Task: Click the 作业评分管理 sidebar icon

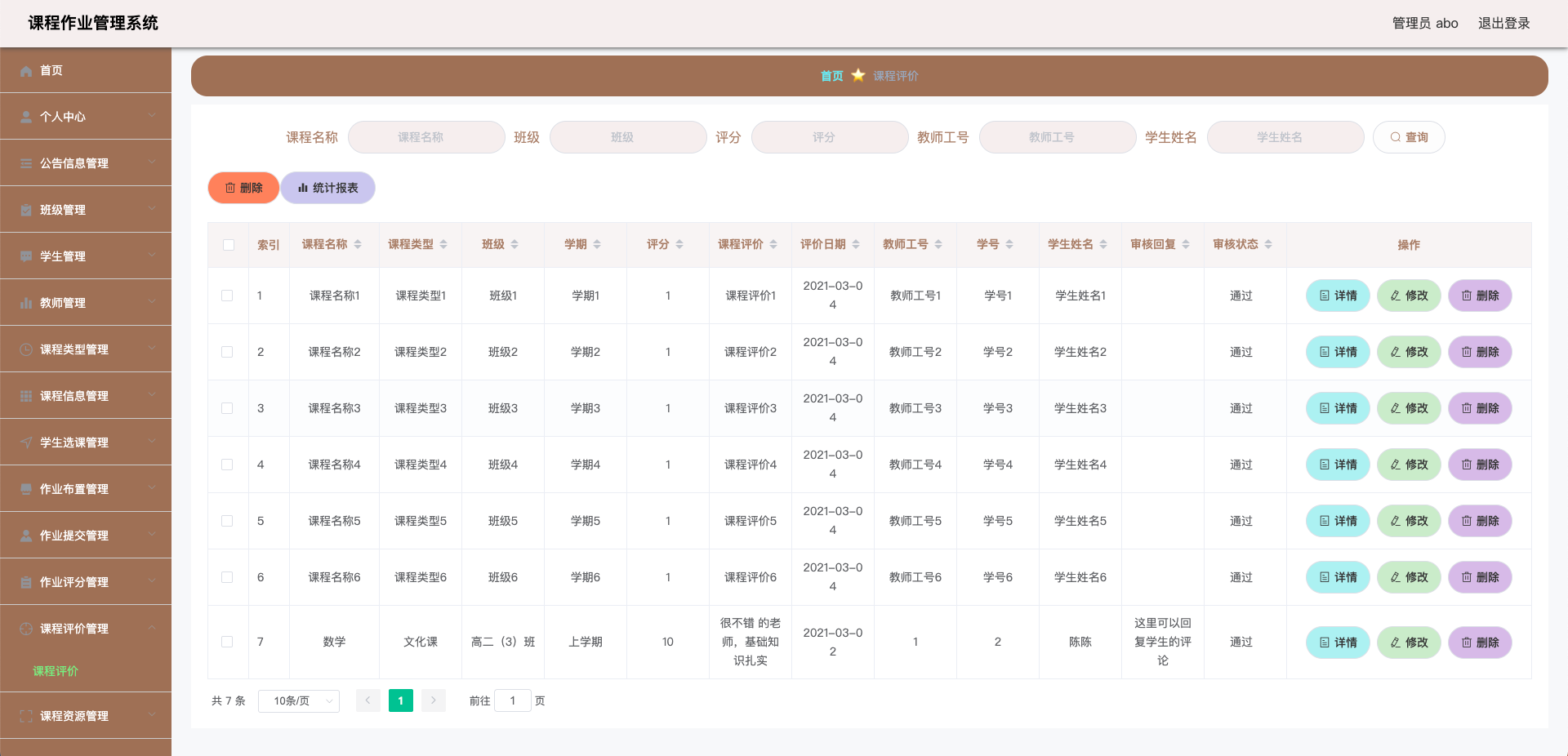Action: click(x=26, y=582)
